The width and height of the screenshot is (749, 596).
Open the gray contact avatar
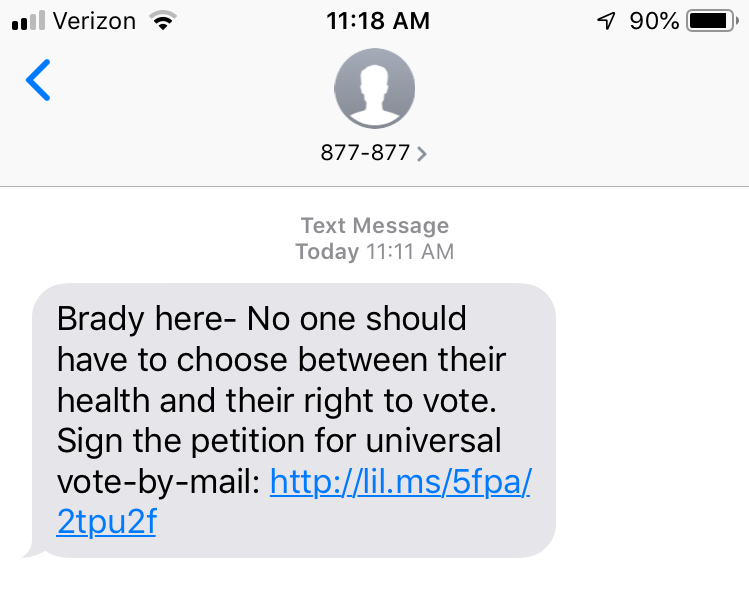(x=374, y=89)
